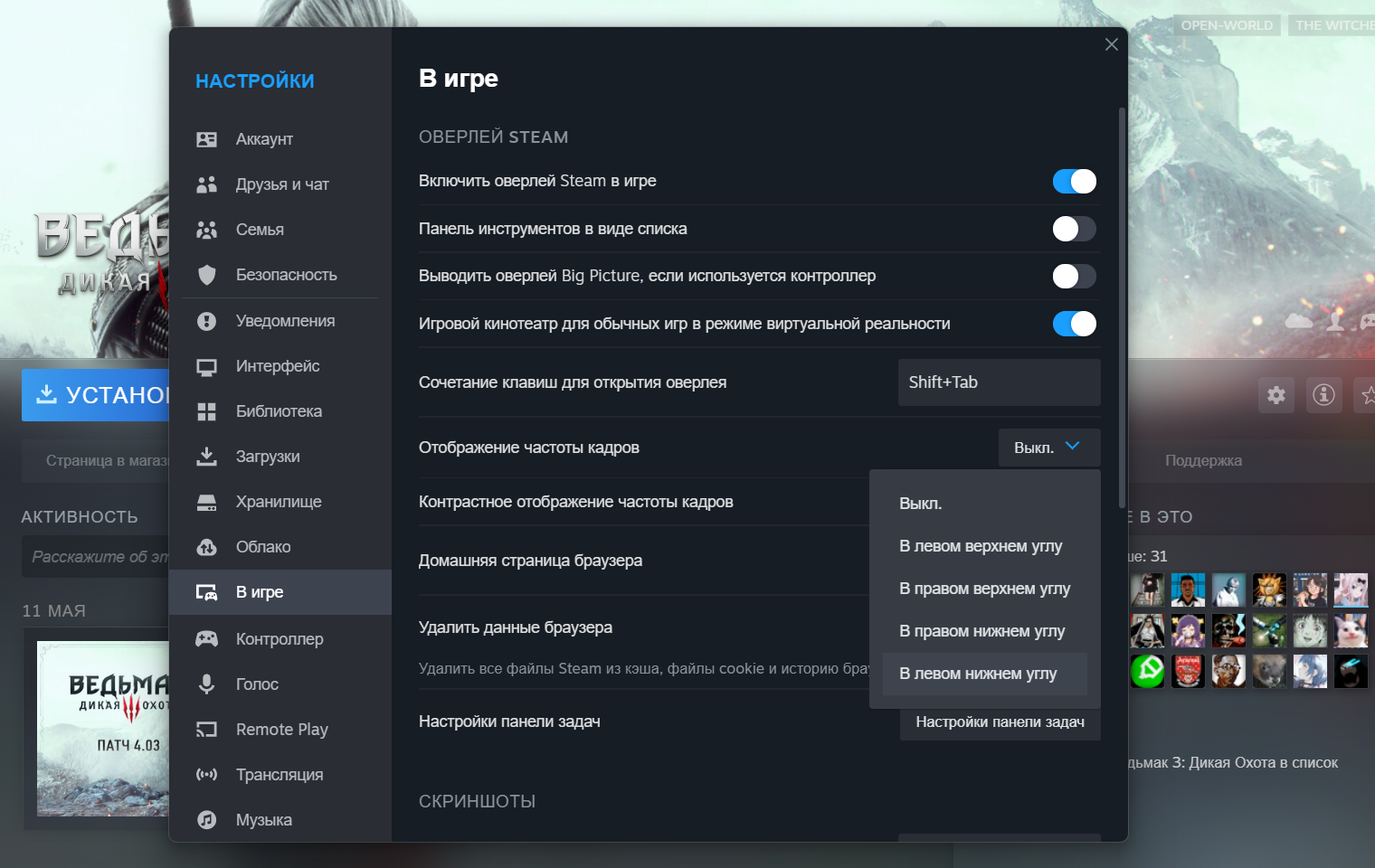Toggle Игровой кинотеатр для виртуальной реальности

pyautogui.click(x=1075, y=324)
